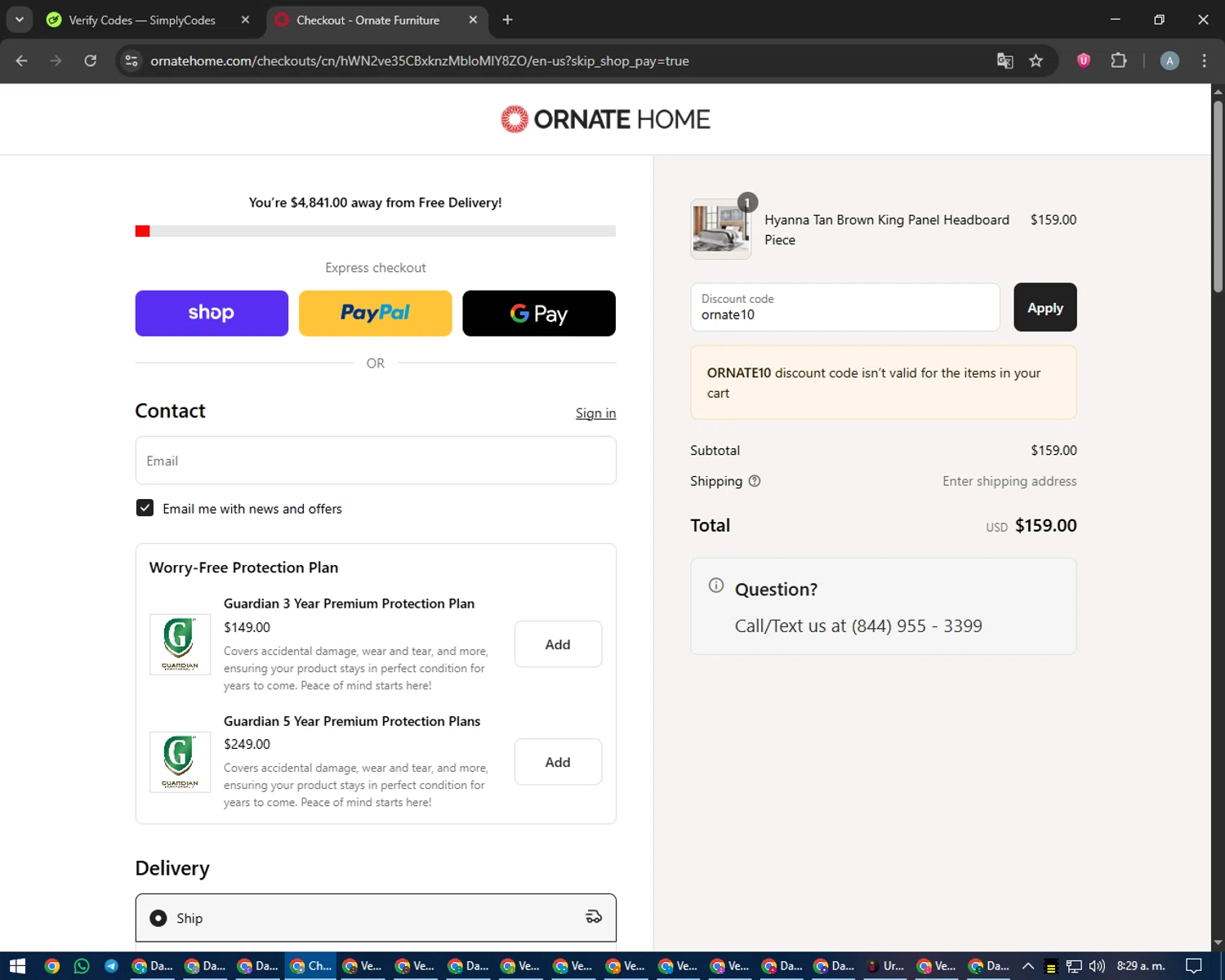Click the 'Worry-Free Protection Plan' heading
Screen dimensions: 1225x980
pyautogui.click(x=243, y=568)
